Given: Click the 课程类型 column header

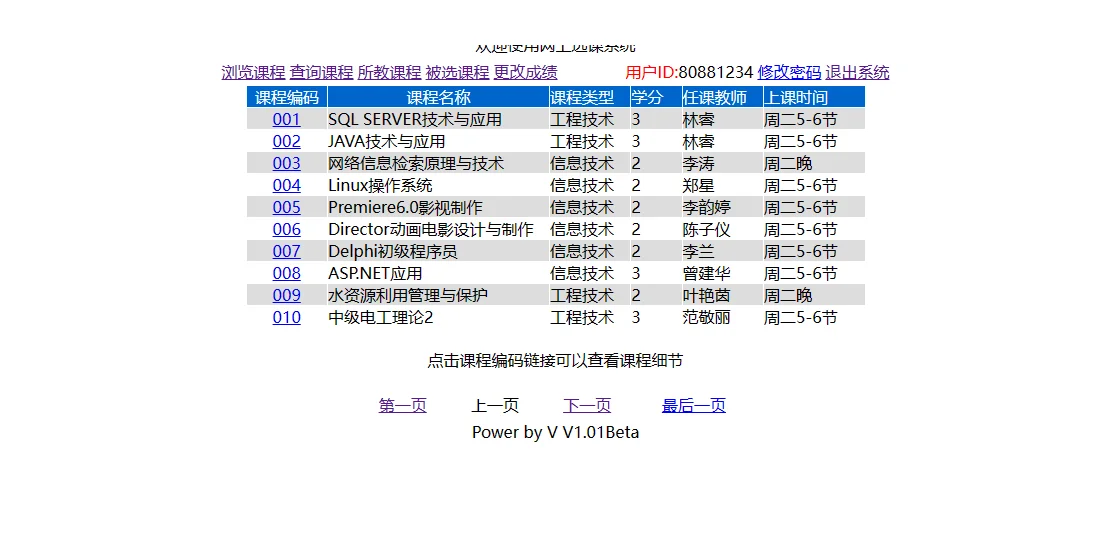Looking at the screenshot, I should [589, 97].
